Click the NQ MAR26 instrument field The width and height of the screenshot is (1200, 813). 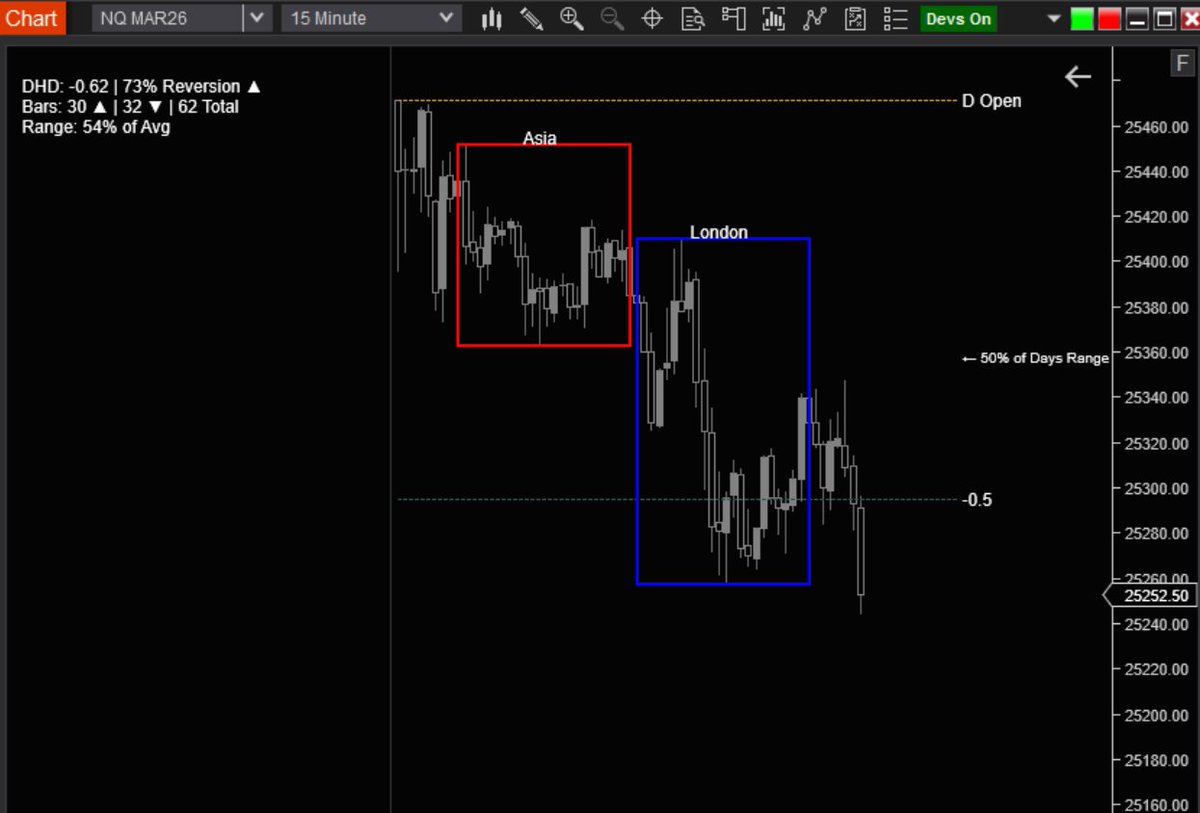click(x=167, y=18)
